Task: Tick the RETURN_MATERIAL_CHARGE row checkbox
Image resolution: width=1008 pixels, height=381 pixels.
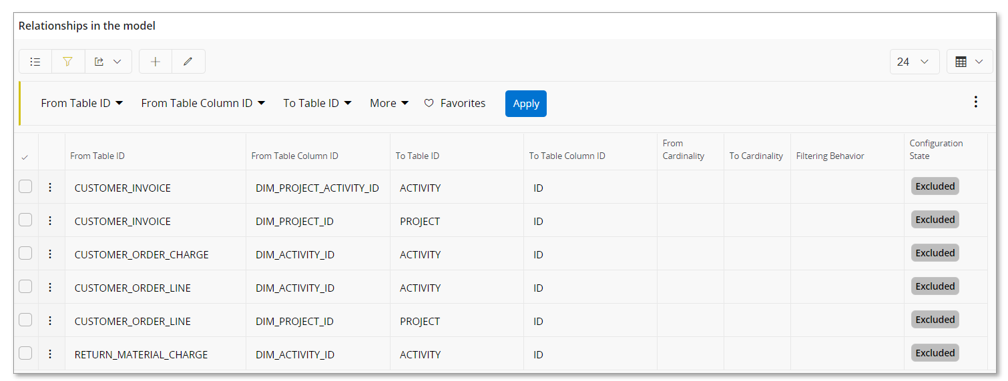Action: tap(25, 353)
